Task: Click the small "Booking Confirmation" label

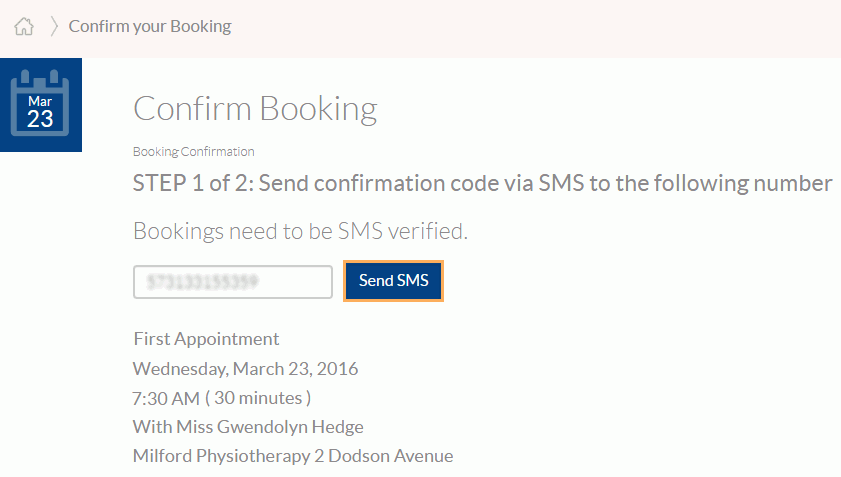Action: pos(194,152)
